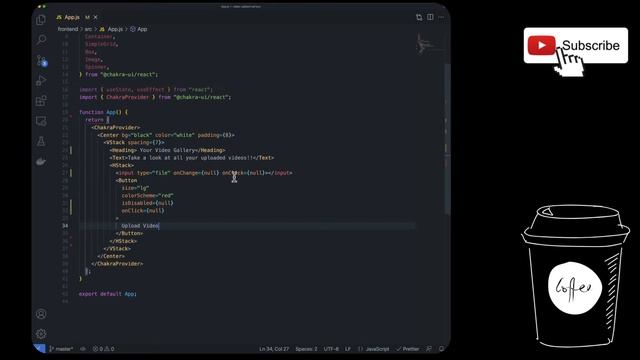Image resolution: width=640 pixels, height=360 pixels.
Task: Click the 'Take a look at all your uploaded videos' line
Action: tap(191, 158)
